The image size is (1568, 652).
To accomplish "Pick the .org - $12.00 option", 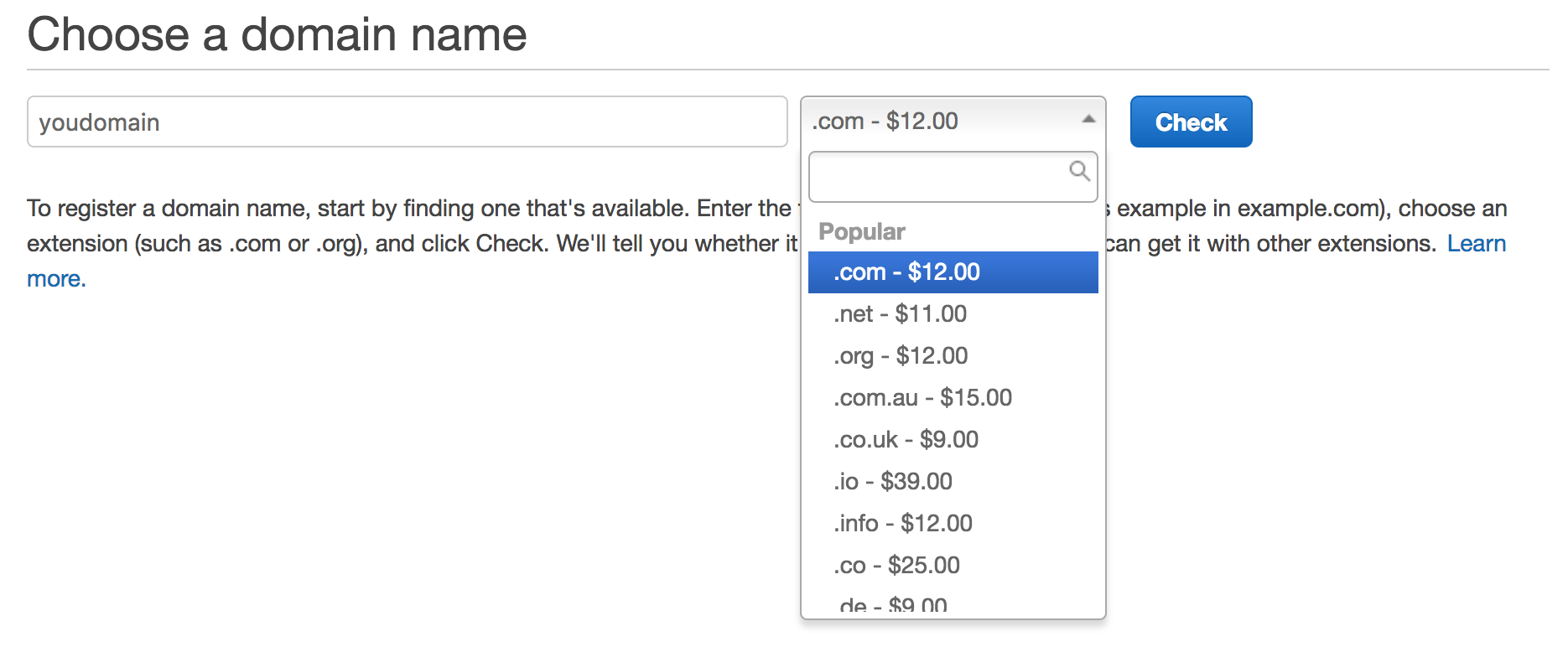I will tap(901, 356).
